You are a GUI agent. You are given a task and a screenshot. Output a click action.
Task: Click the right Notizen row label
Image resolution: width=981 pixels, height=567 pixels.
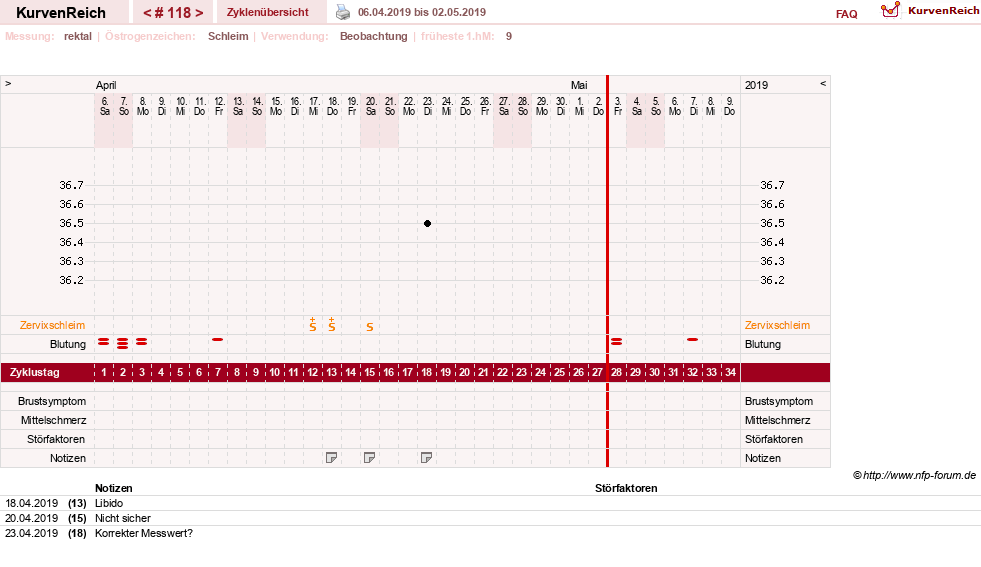point(763,458)
